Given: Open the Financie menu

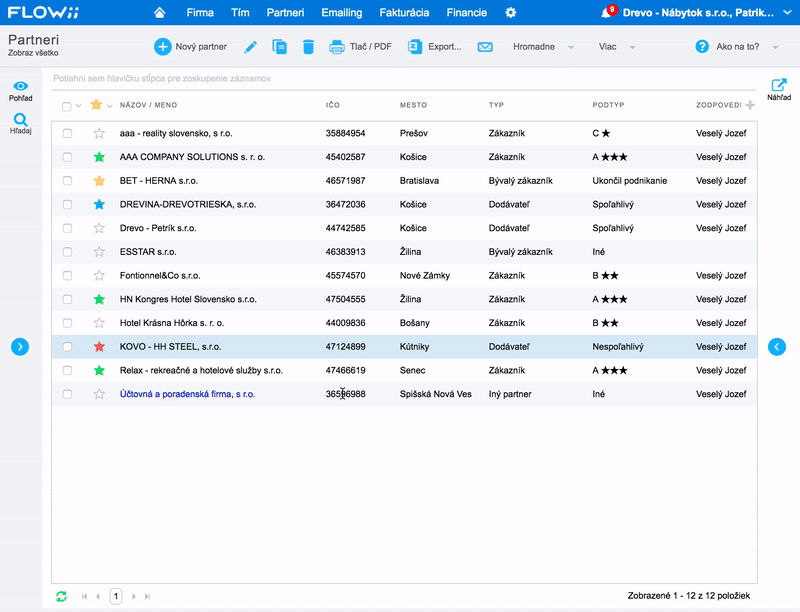Looking at the screenshot, I should [466, 13].
